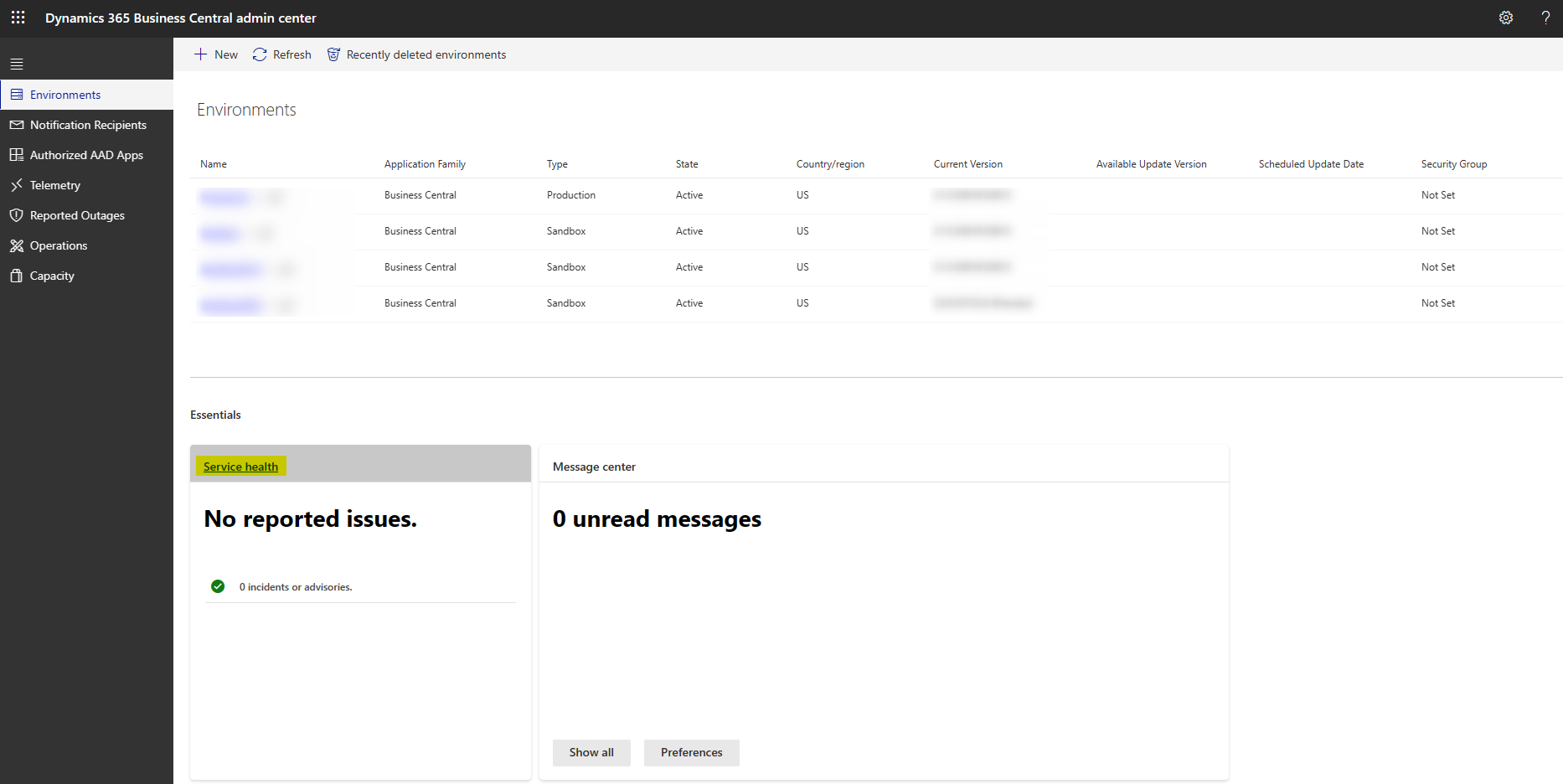Open Reported Outages page
Viewport: 1563px width, 784px height.
87,215
